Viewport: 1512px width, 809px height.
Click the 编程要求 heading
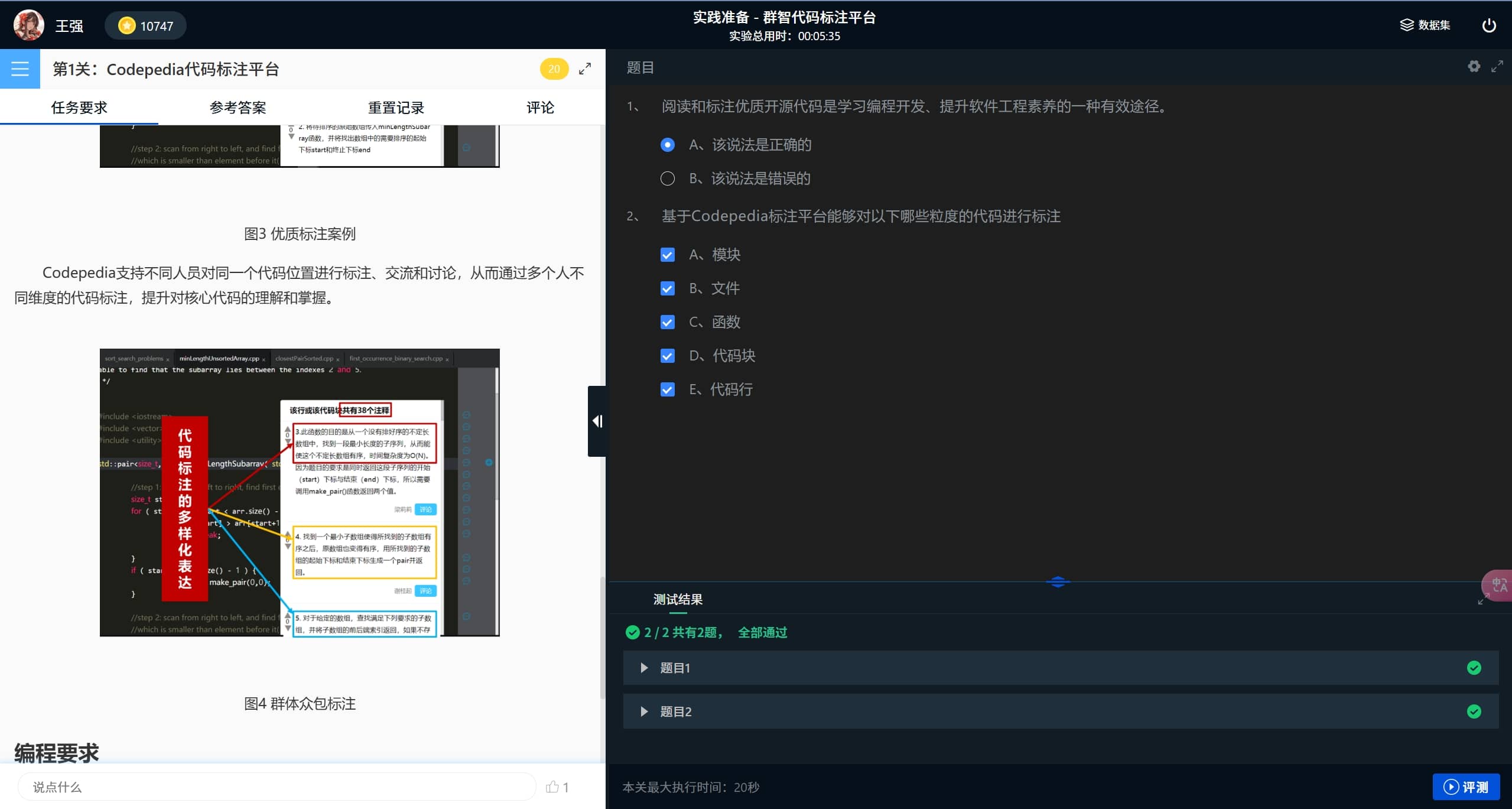point(57,752)
